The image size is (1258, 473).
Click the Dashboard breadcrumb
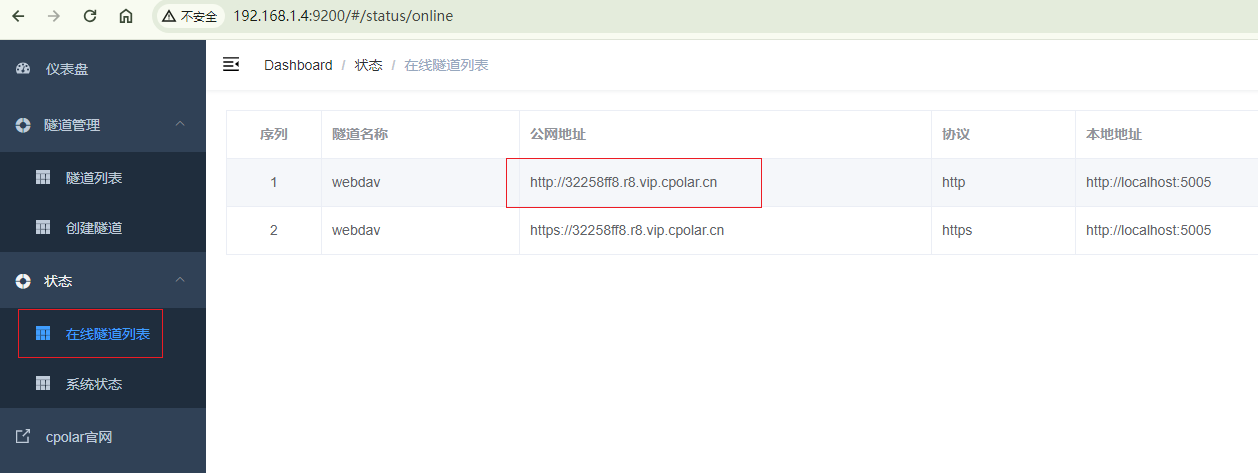coord(298,65)
